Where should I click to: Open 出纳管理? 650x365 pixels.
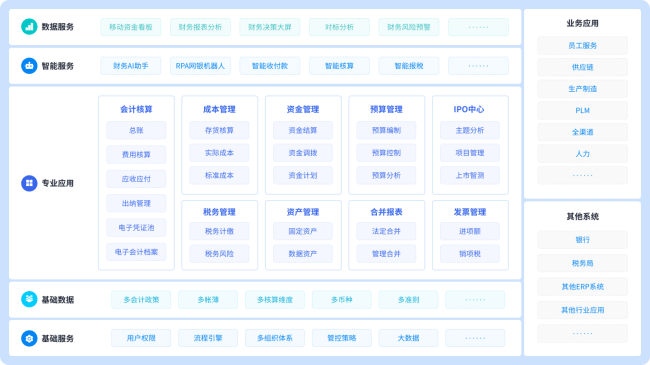click(136, 203)
